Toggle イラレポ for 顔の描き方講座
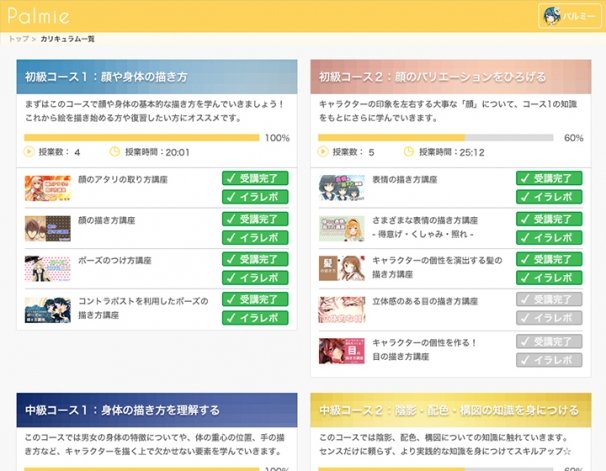 point(255,238)
